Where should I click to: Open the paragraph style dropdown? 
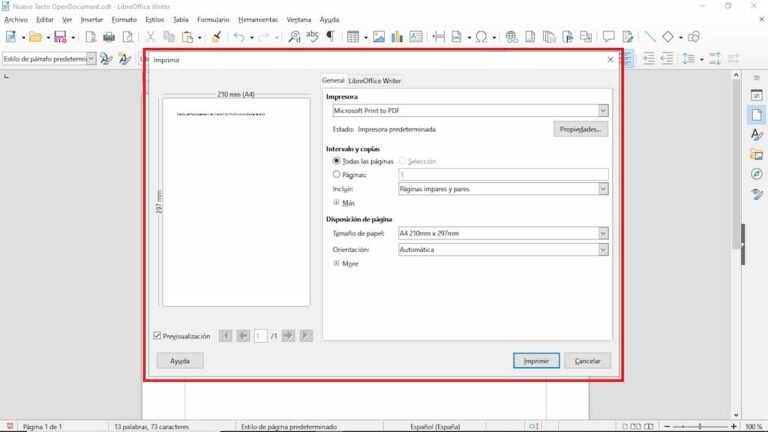[91, 59]
